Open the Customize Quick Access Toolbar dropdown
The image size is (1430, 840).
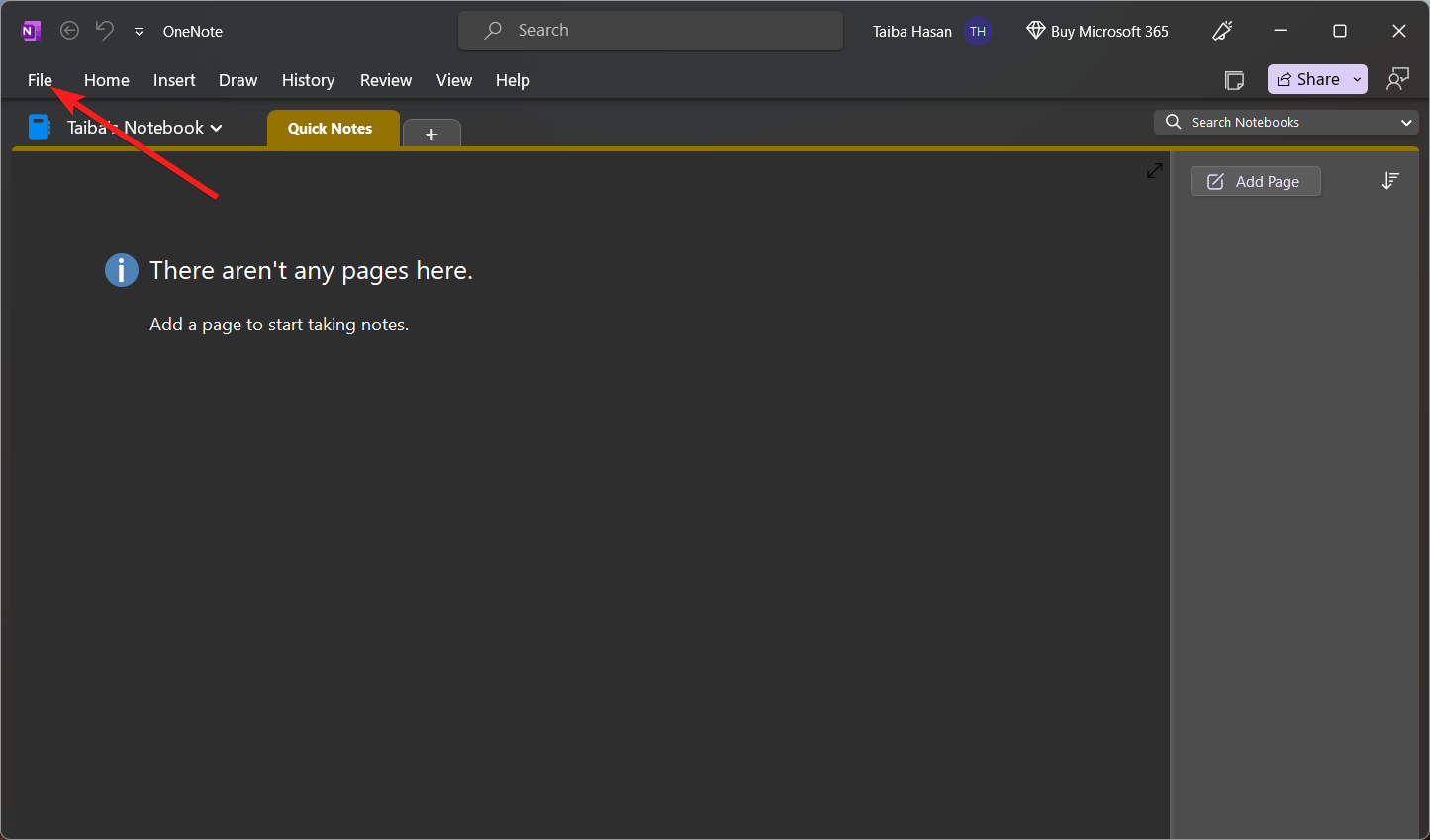pyautogui.click(x=140, y=32)
